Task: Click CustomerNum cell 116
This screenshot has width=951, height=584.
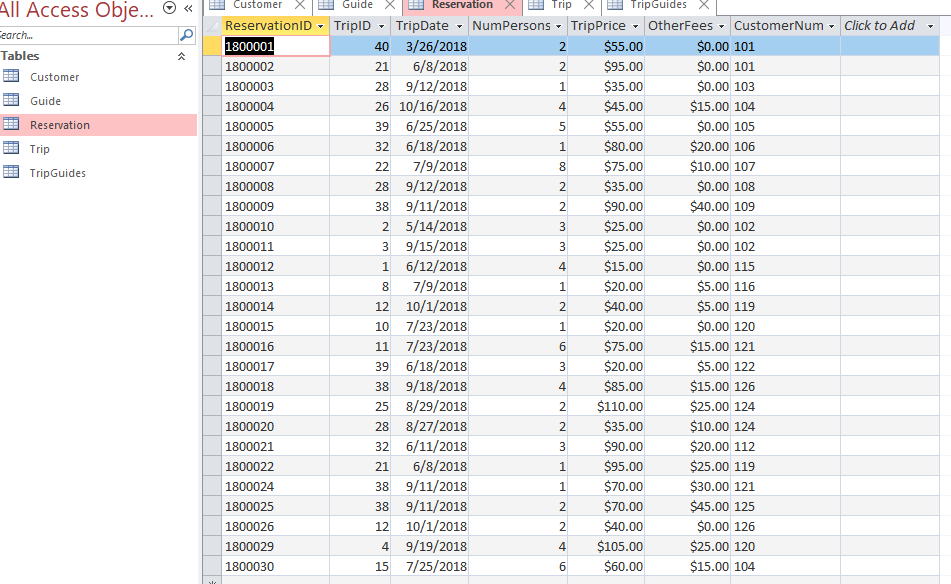Action: [x=785, y=286]
